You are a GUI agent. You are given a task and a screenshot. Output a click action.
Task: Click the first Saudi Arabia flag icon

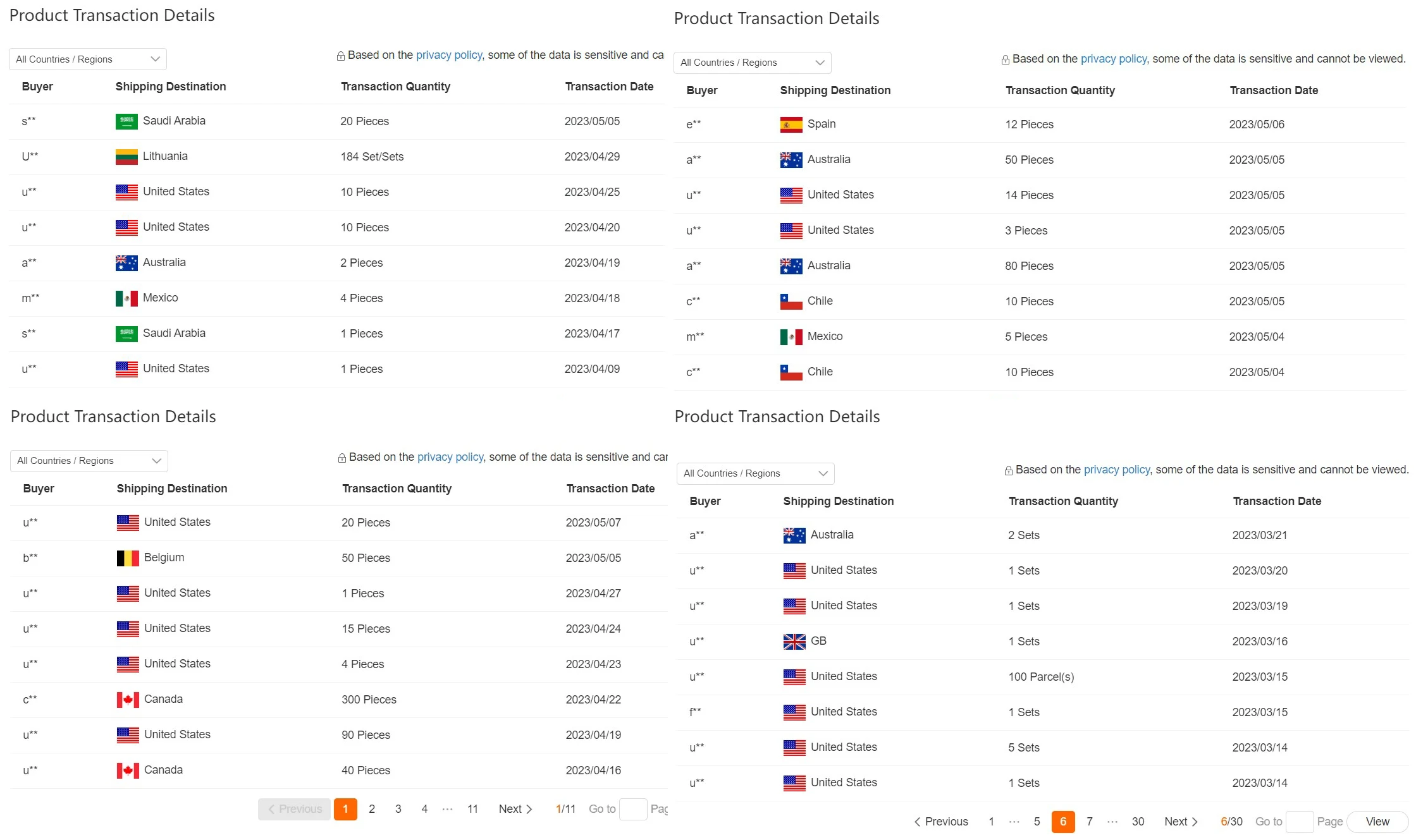[126, 121]
